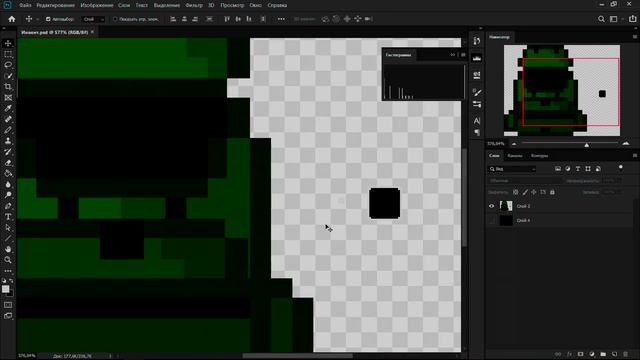Click the delete layer trash button
The height and width of the screenshot is (360, 640).
coord(626,354)
